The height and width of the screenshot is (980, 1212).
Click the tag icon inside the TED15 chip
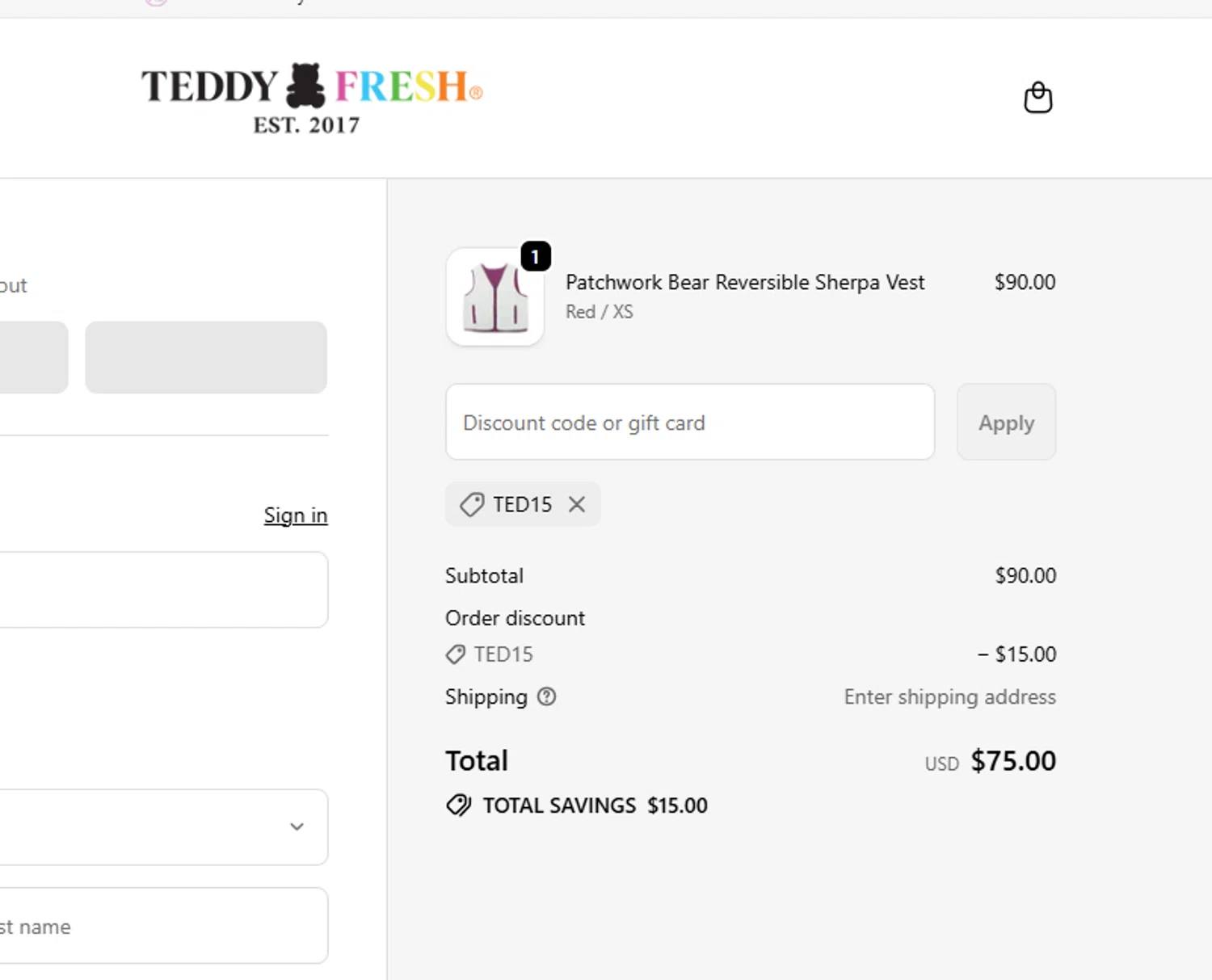click(x=472, y=504)
